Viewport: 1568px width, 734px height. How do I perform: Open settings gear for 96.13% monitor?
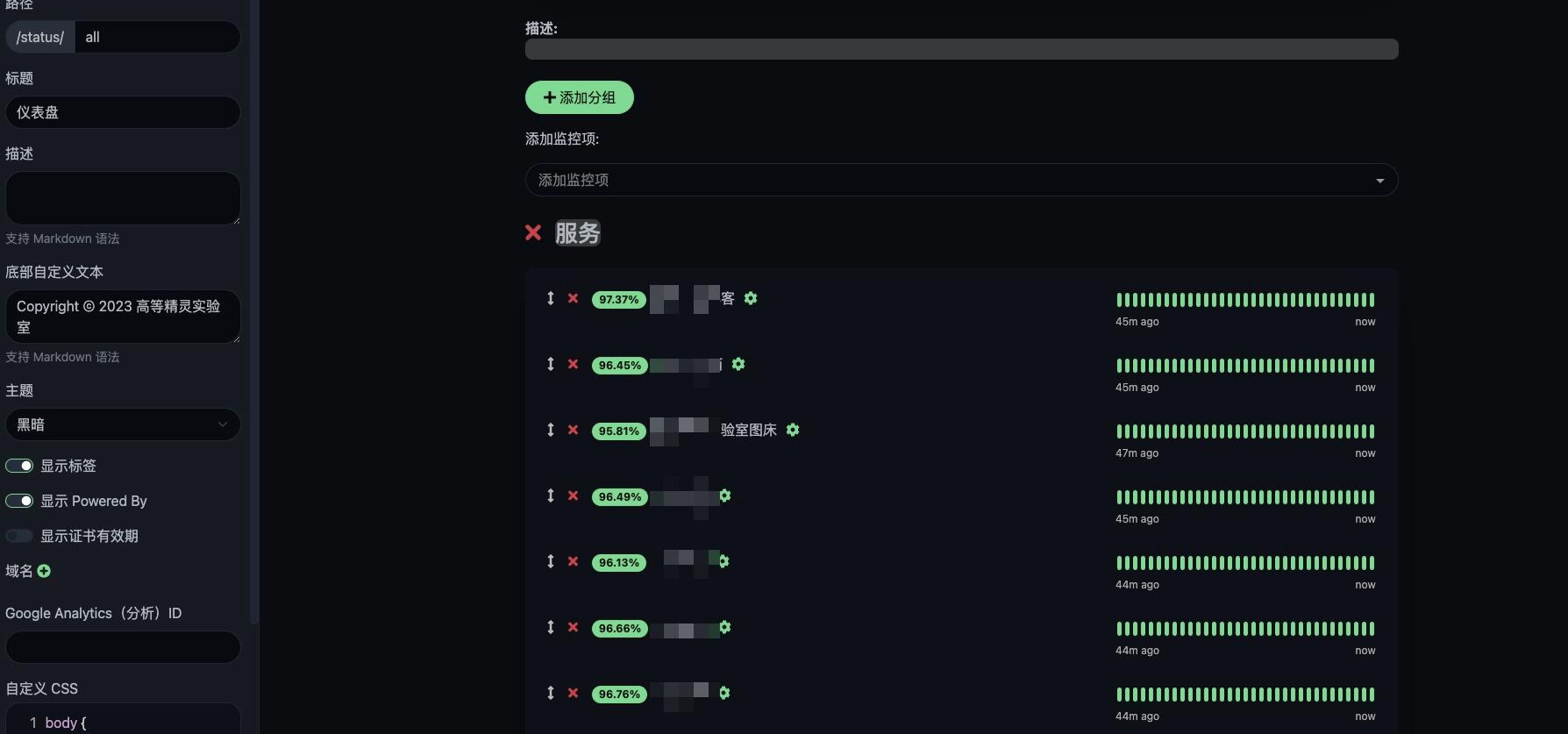724,561
